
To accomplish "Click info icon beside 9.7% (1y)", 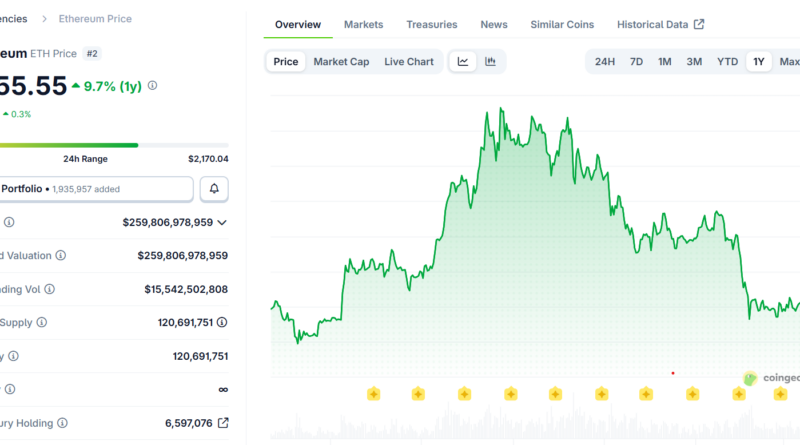I will [152, 86].
